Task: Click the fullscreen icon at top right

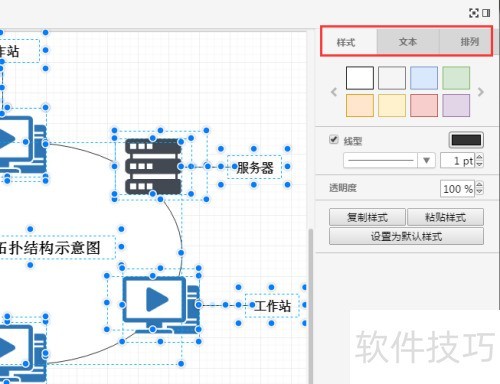Action: (473, 13)
